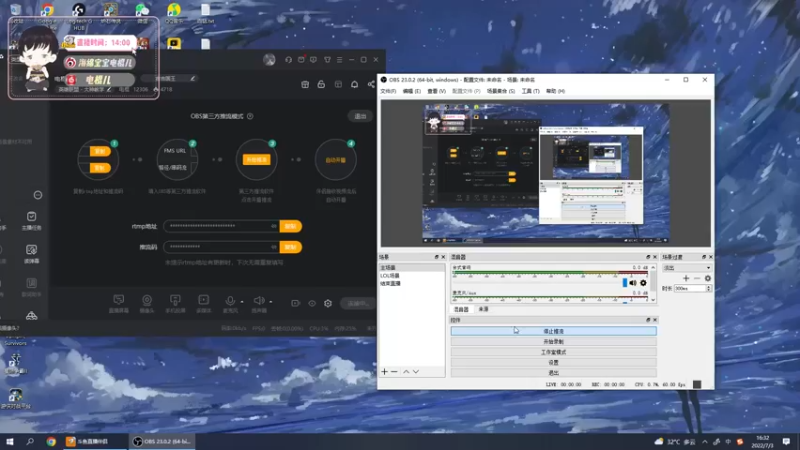Click the mobile screen cast icon
This screenshot has height=450, width=800.
click(175, 303)
